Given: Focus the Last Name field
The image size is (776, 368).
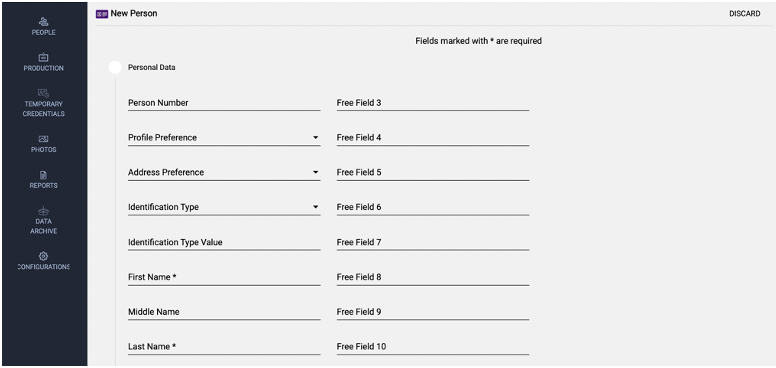Looking at the screenshot, I should point(224,347).
